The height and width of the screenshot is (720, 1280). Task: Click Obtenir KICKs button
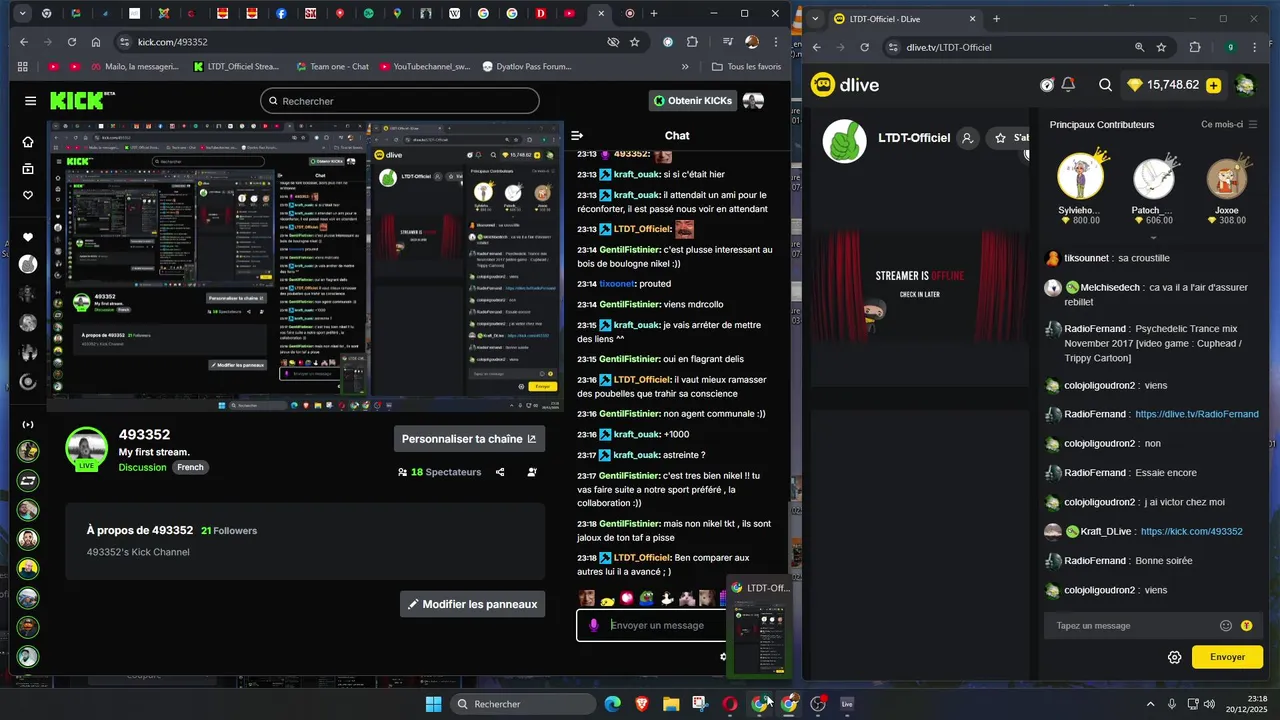pyautogui.click(x=693, y=101)
